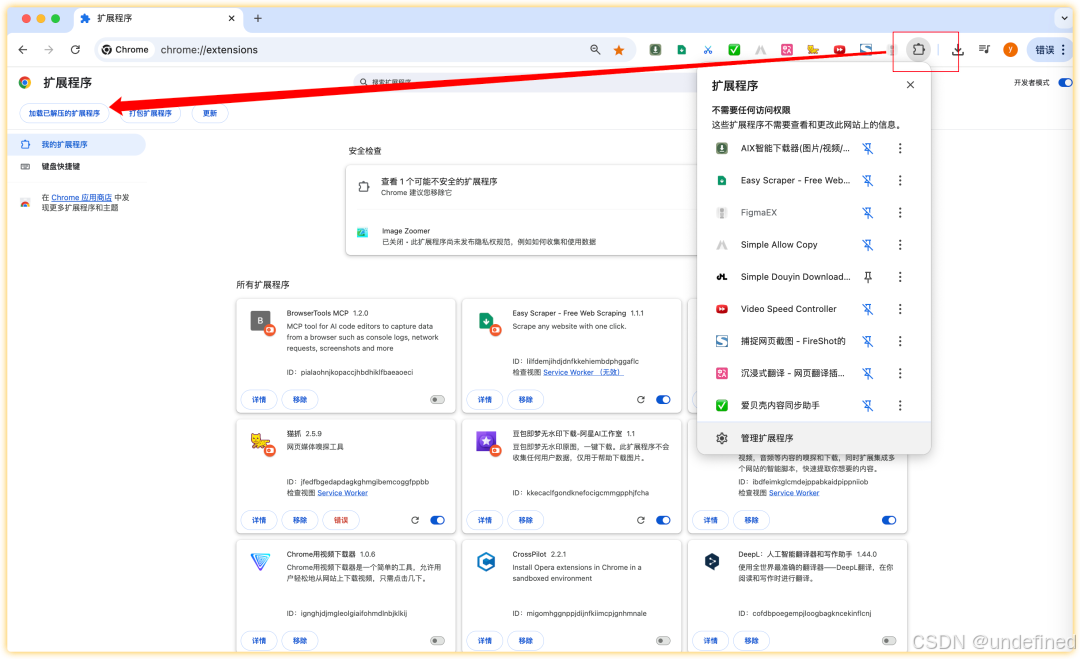Pin Simple Douyin Download extension

[868, 277]
